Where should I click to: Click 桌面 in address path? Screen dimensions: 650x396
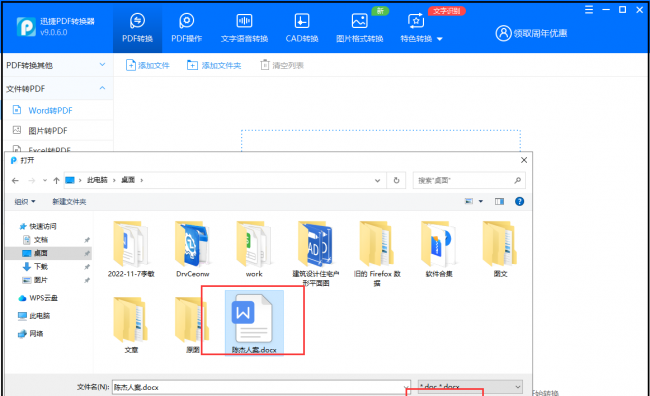click(128, 180)
